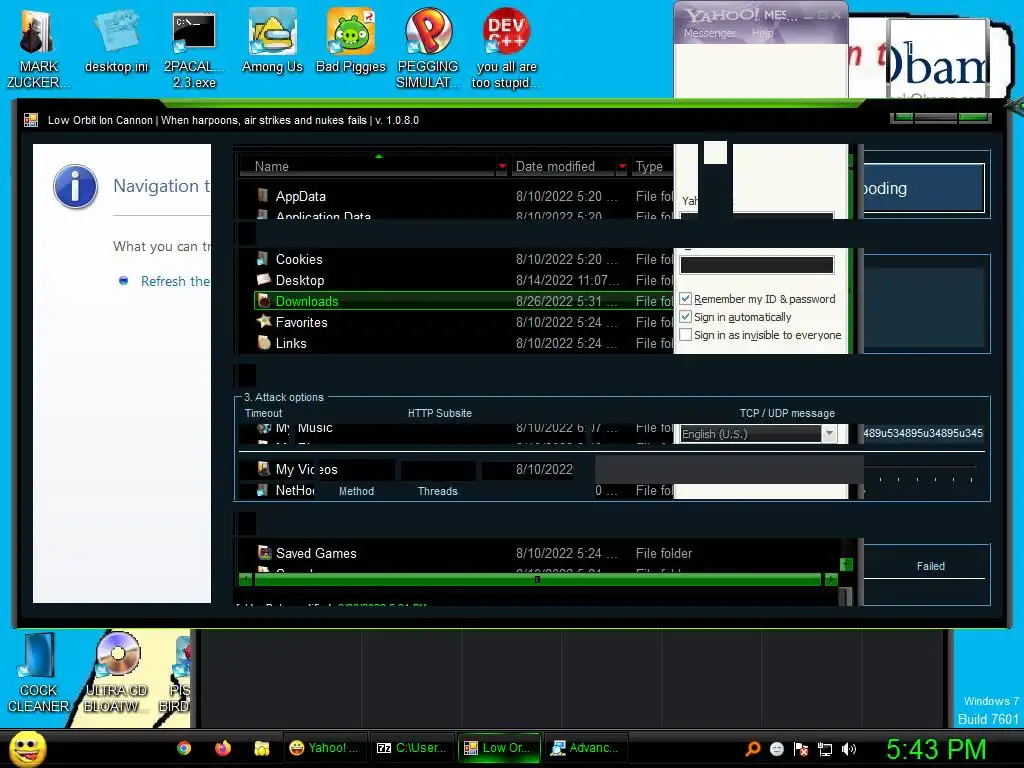The height and width of the screenshot is (768, 1024).
Task: Click the green horizontal scrollbar thumb
Action: point(537,579)
